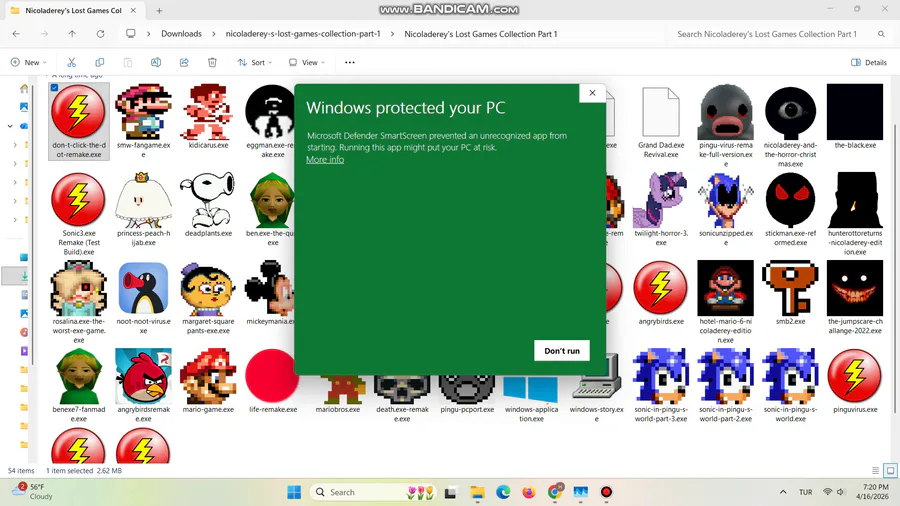Click the Don't run button
900x506 pixels.
[x=561, y=351]
